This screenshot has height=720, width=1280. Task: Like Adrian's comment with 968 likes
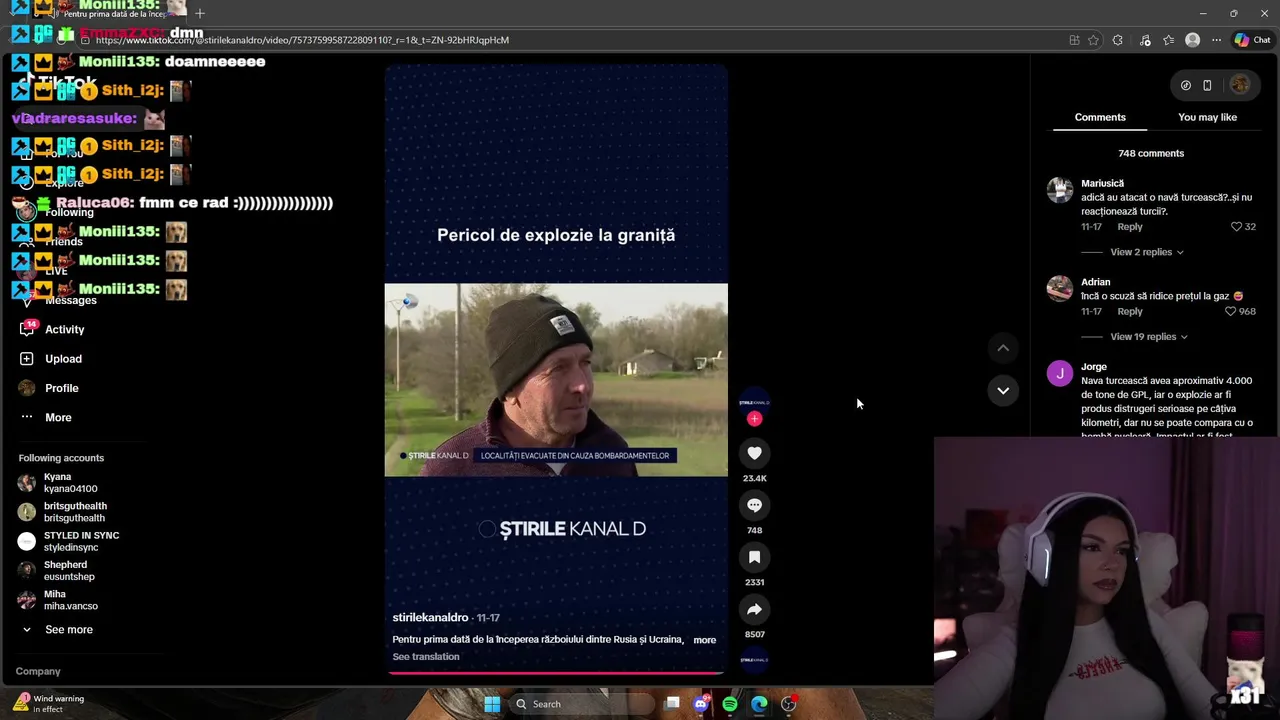(x=1231, y=311)
